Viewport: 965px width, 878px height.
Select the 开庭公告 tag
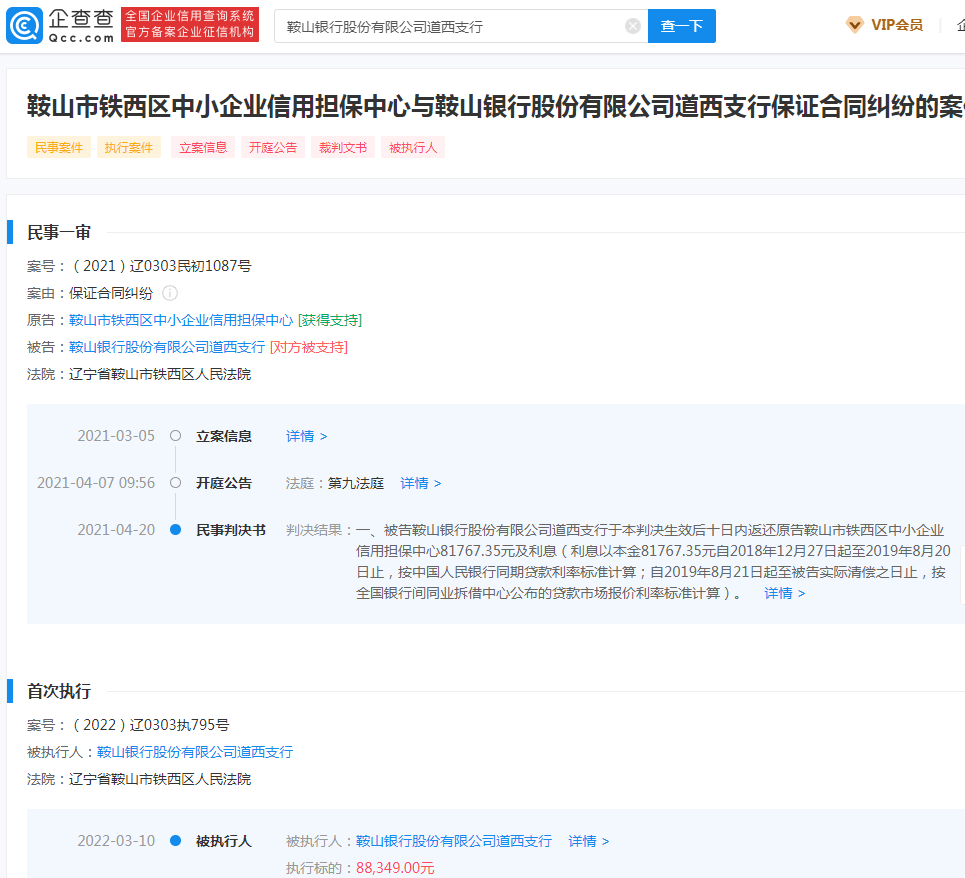(x=273, y=148)
